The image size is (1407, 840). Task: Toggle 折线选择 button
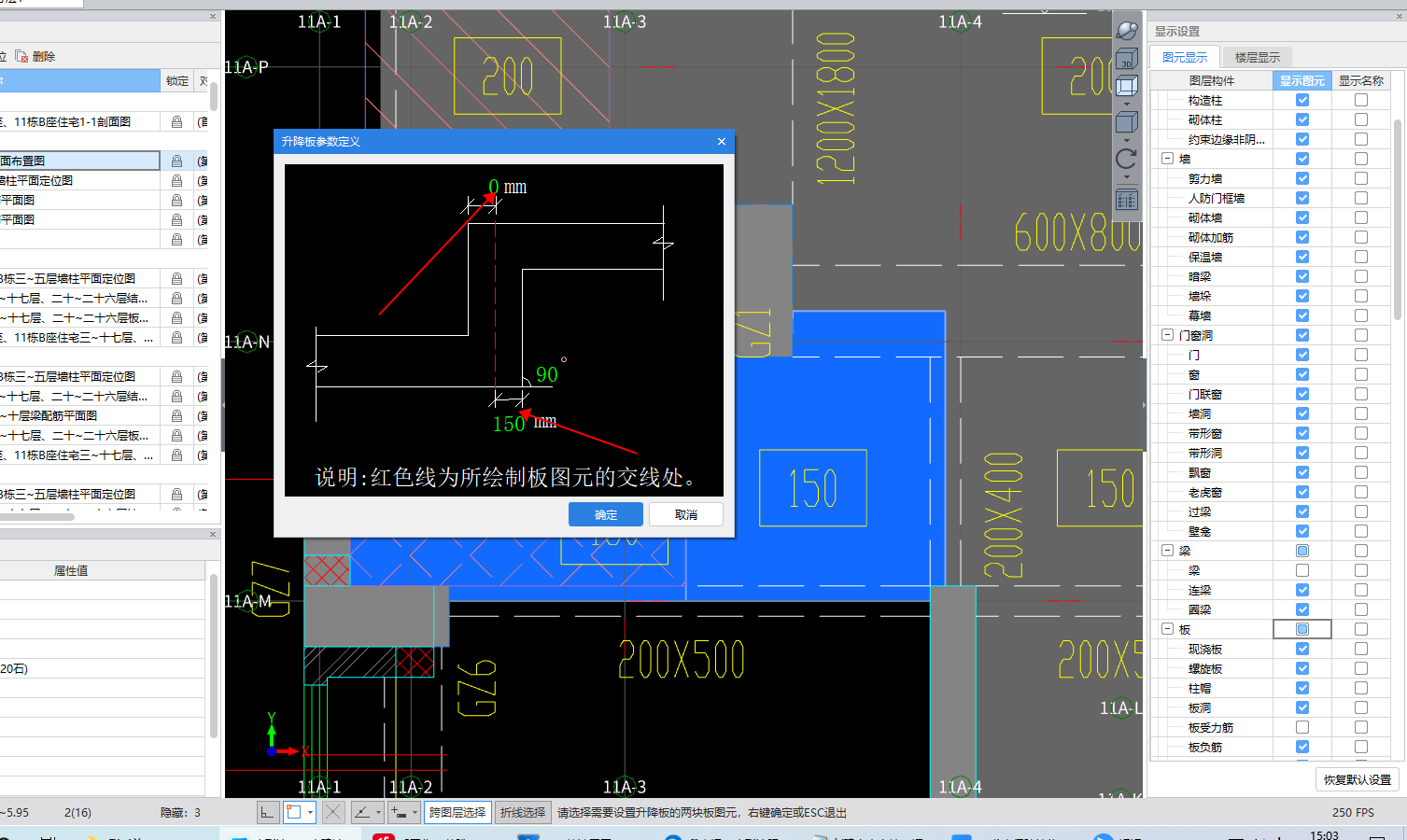click(x=523, y=812)
